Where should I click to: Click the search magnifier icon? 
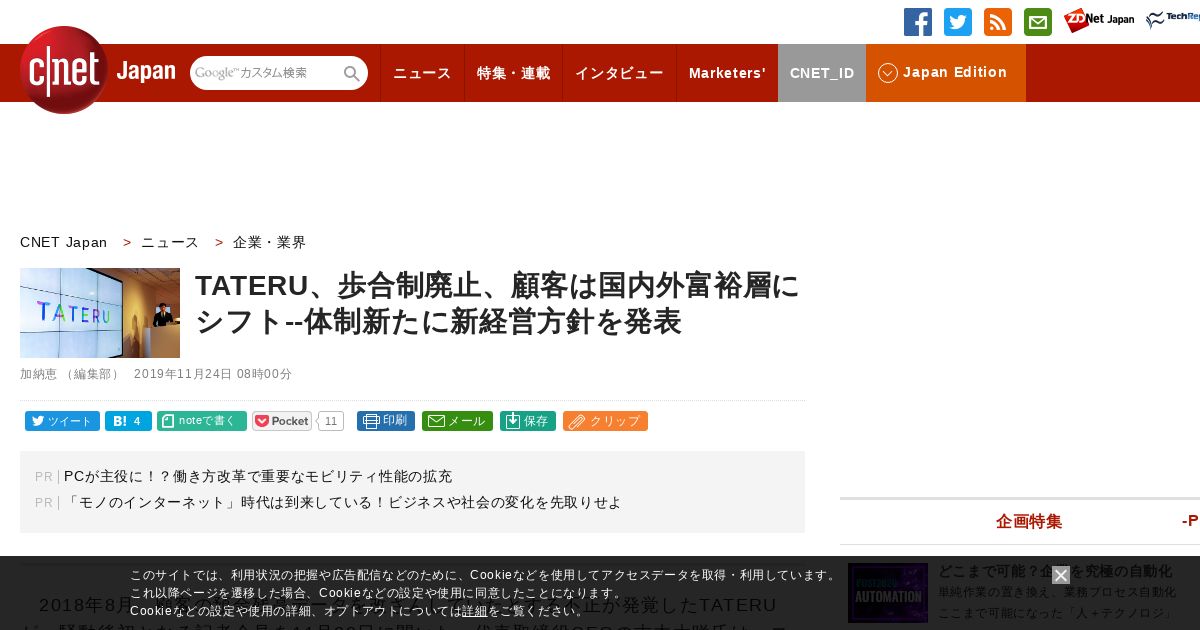tap(352, 73)
